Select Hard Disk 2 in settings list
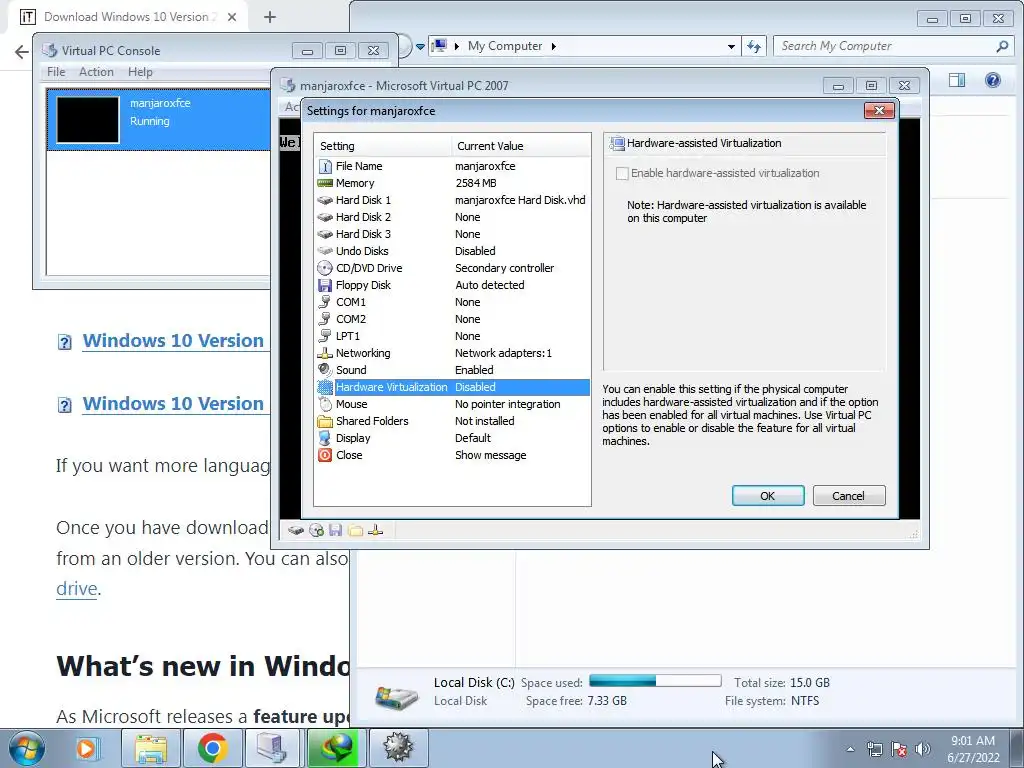The image size is (1024, 768). (x=452, y=217)
